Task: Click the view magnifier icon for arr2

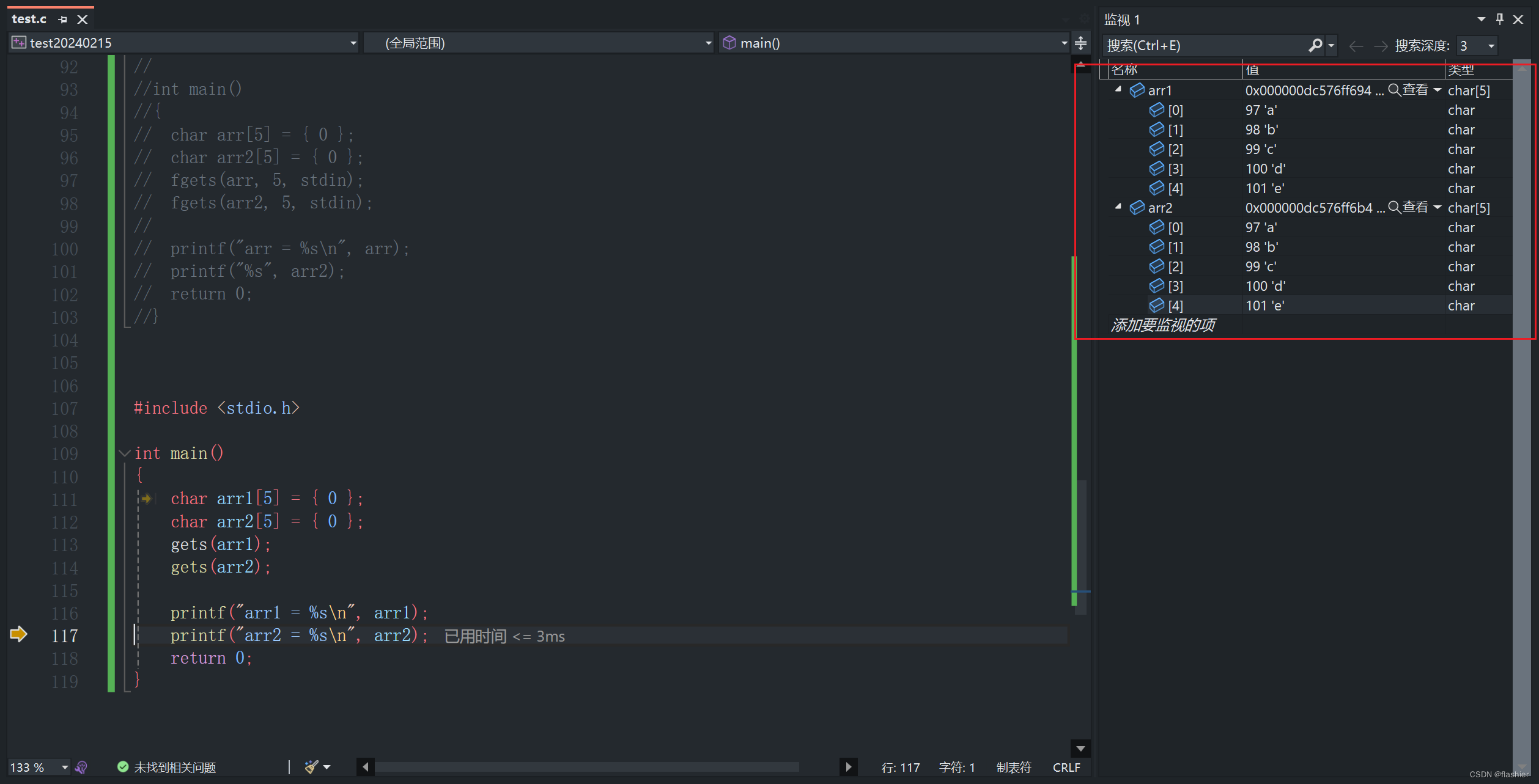Action: click(x=1394, y=208)
